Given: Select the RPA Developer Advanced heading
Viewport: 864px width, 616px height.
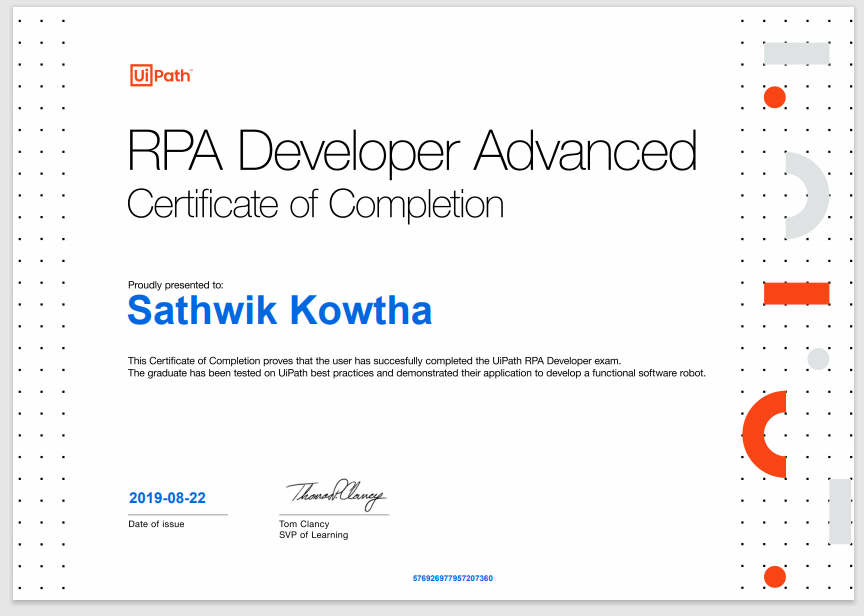Looking at the screenshot, I should 412,151.
